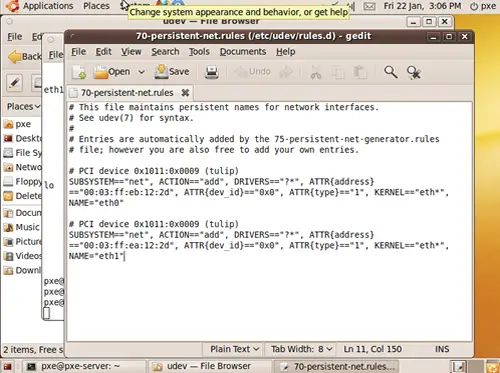
Task: Switch to udev File Browser taskbar button
Action: pyautogui.click(x=209, y=366)
